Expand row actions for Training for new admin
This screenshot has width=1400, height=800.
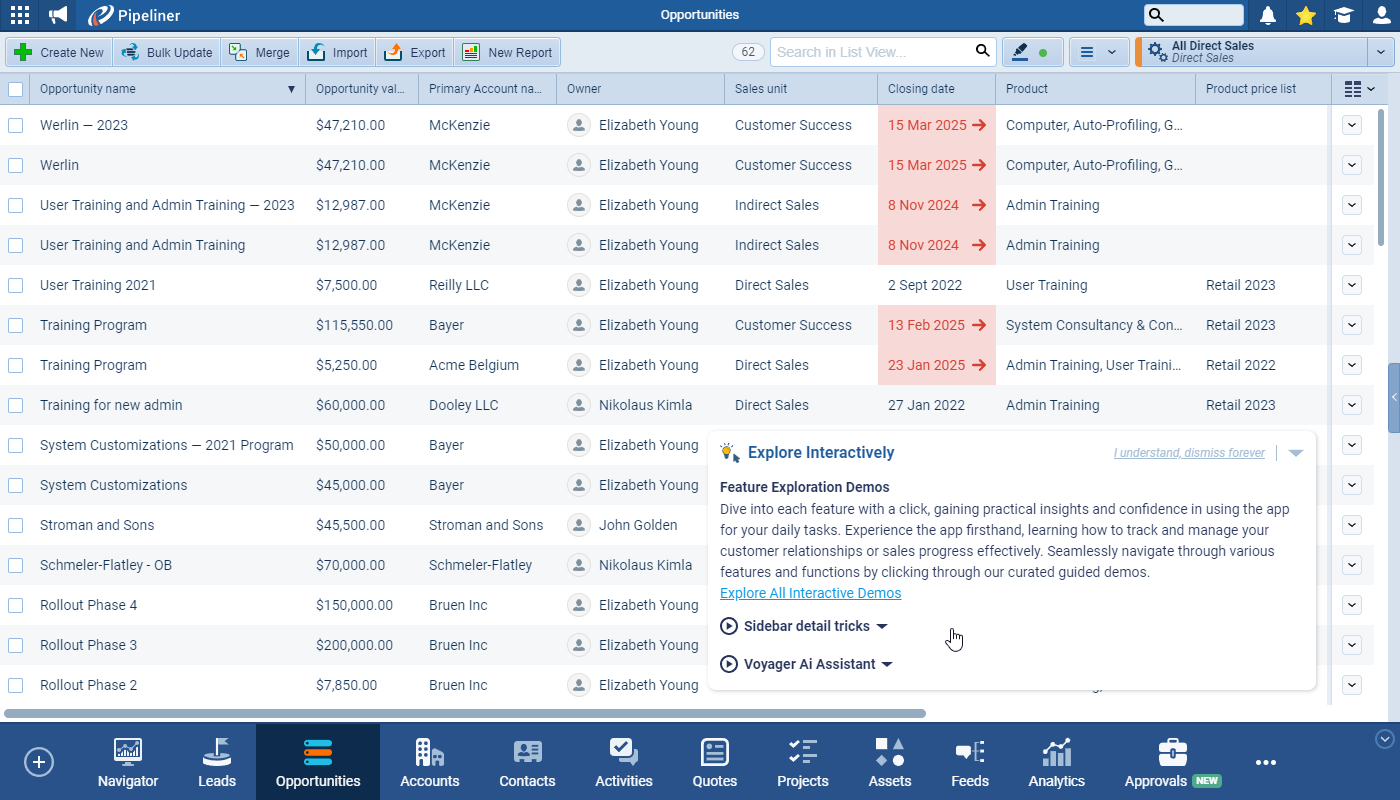(1352, 405)
